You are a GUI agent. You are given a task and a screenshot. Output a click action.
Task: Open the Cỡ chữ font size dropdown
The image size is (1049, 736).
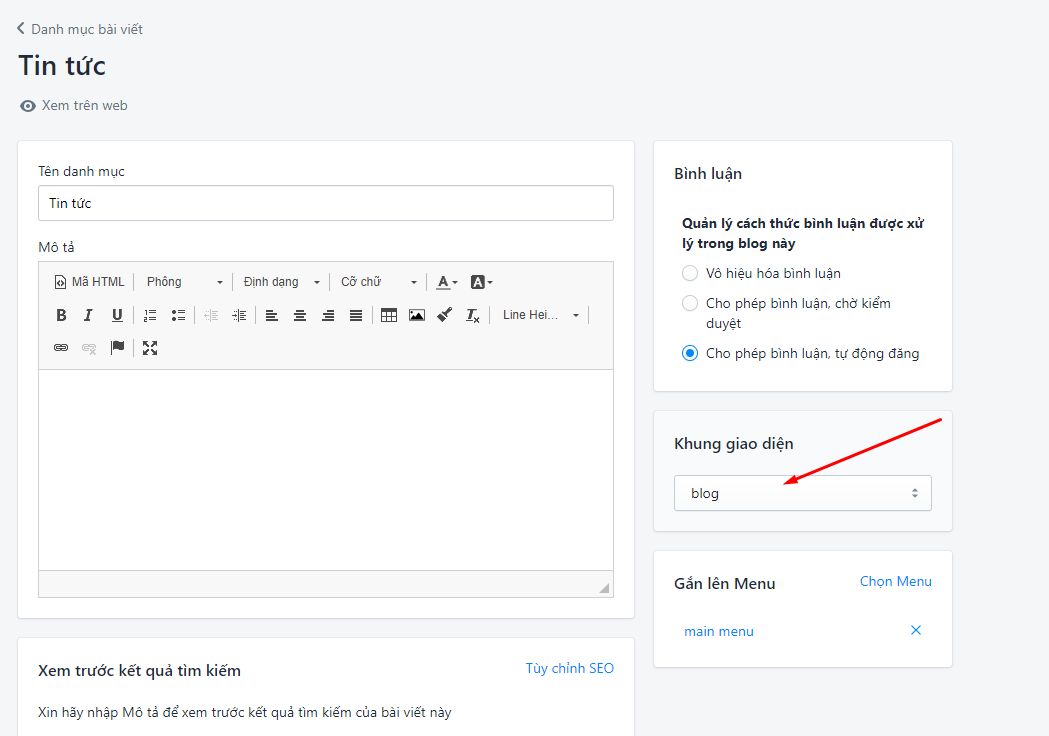point(379,282)
